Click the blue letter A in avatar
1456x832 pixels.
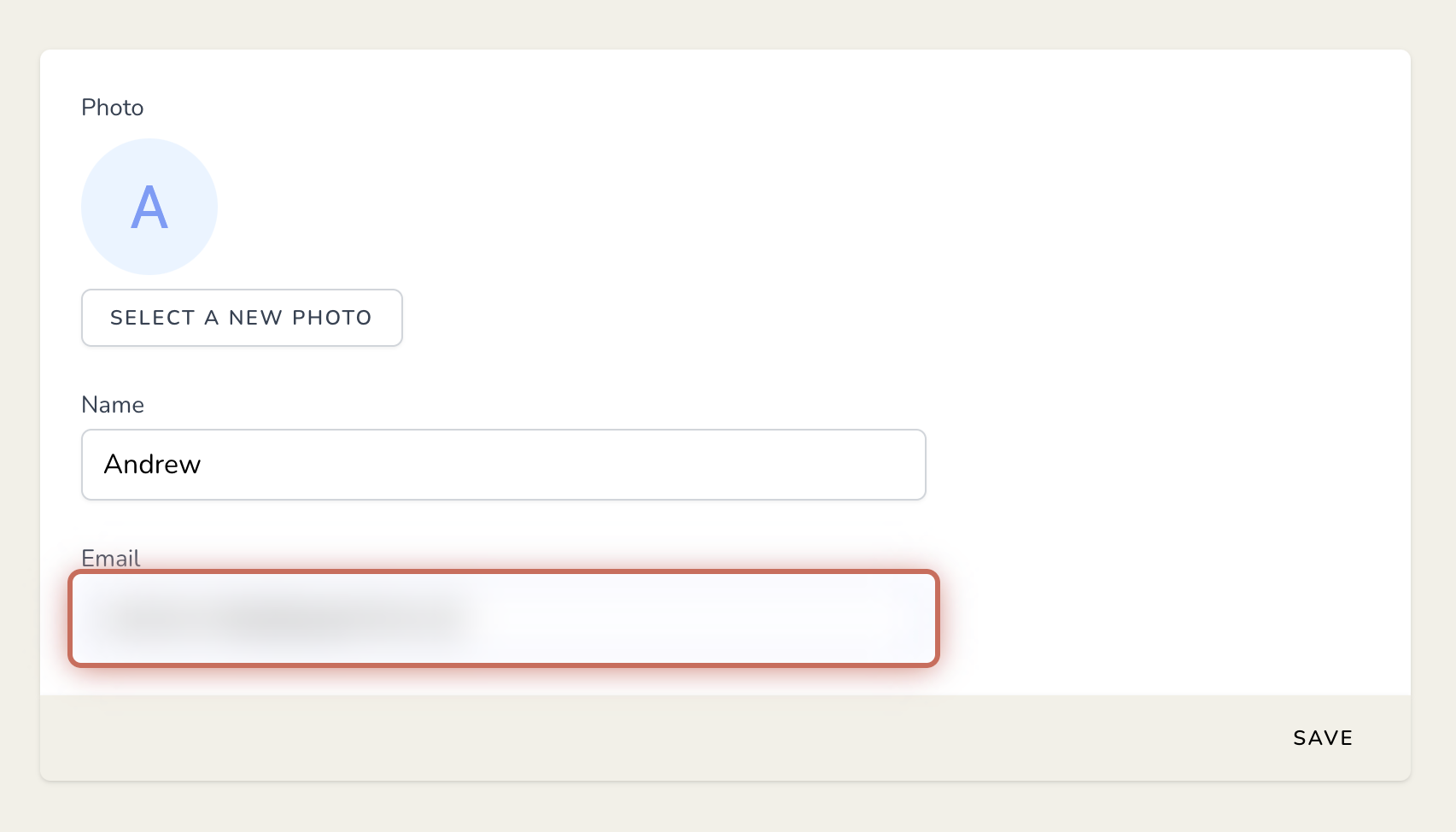pyautogui.click(x=149, y=208)
